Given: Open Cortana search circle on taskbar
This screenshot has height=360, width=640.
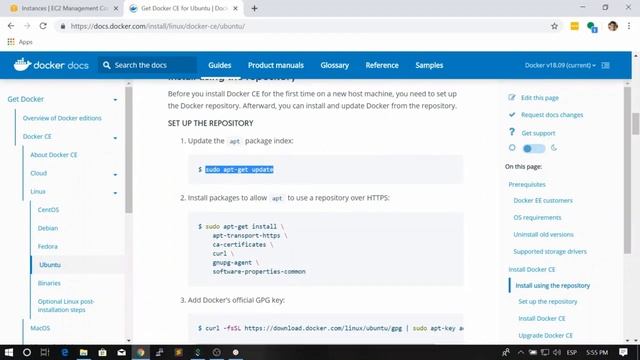Looking at the screenshot, I should coord(27,352).
